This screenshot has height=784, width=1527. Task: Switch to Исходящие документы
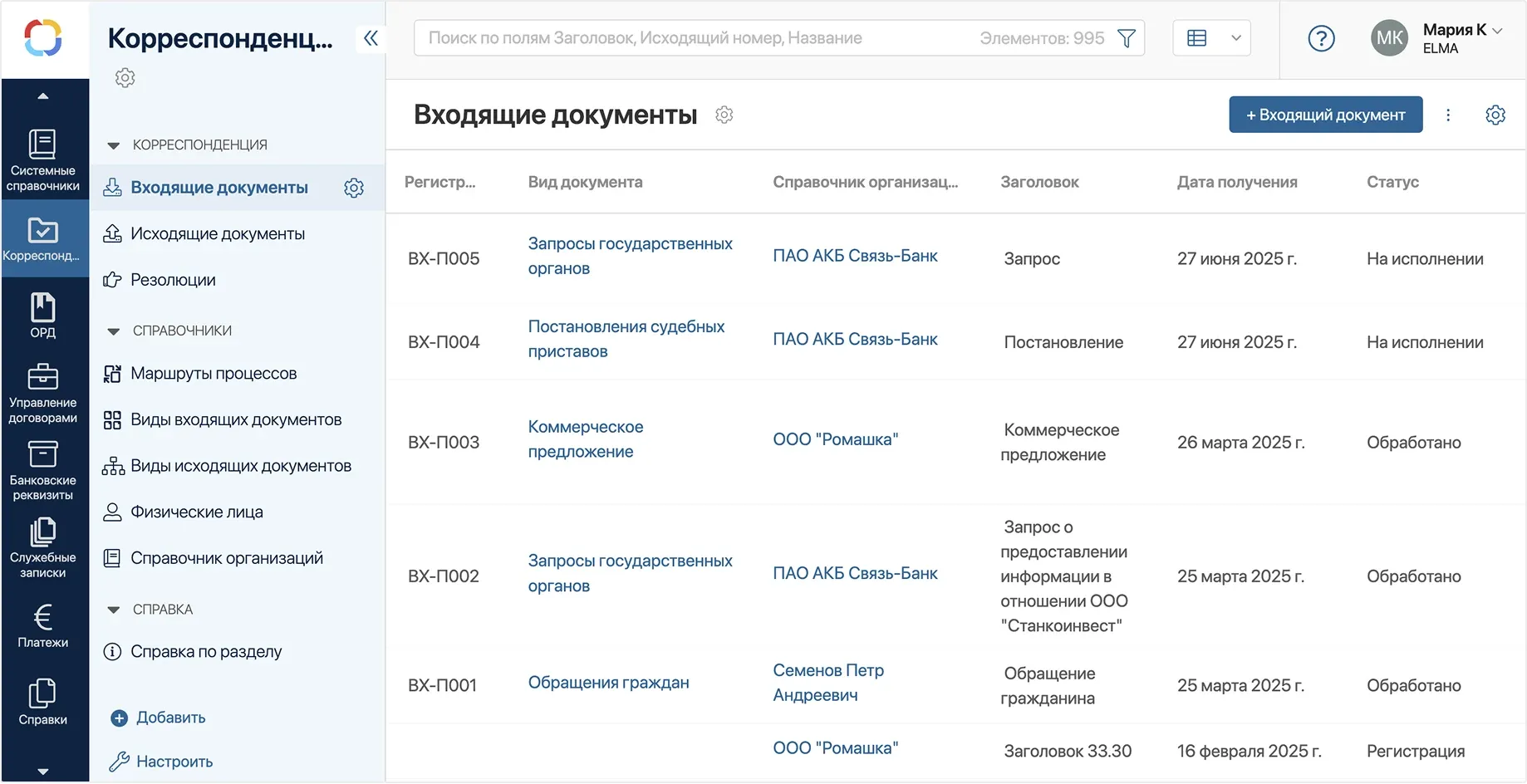(218, 233)
